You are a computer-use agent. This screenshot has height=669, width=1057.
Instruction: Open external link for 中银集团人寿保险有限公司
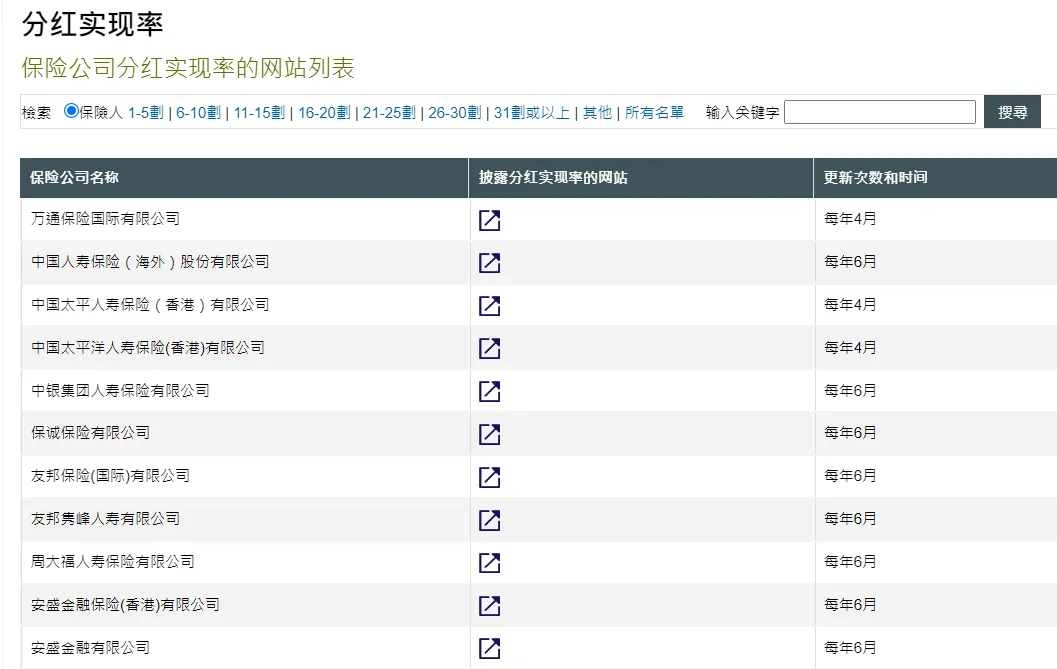(489, 392)
